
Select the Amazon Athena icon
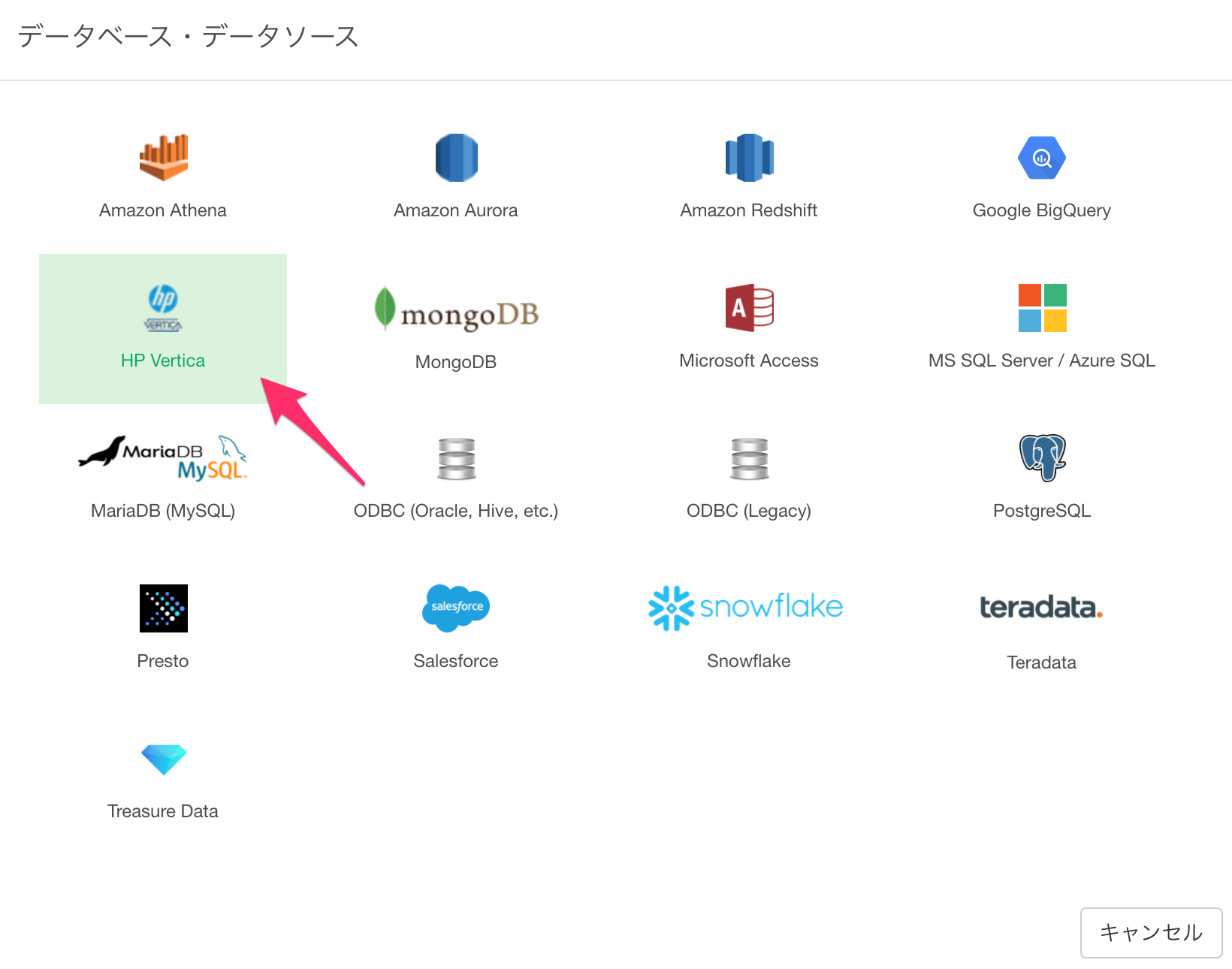[x=163, y=158]
